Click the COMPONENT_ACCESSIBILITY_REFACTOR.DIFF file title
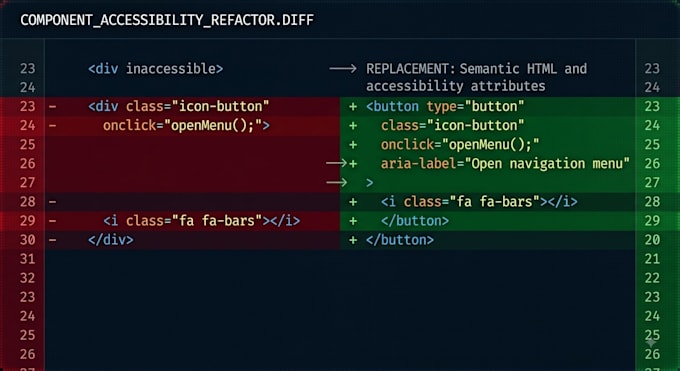 coord(167,20)
